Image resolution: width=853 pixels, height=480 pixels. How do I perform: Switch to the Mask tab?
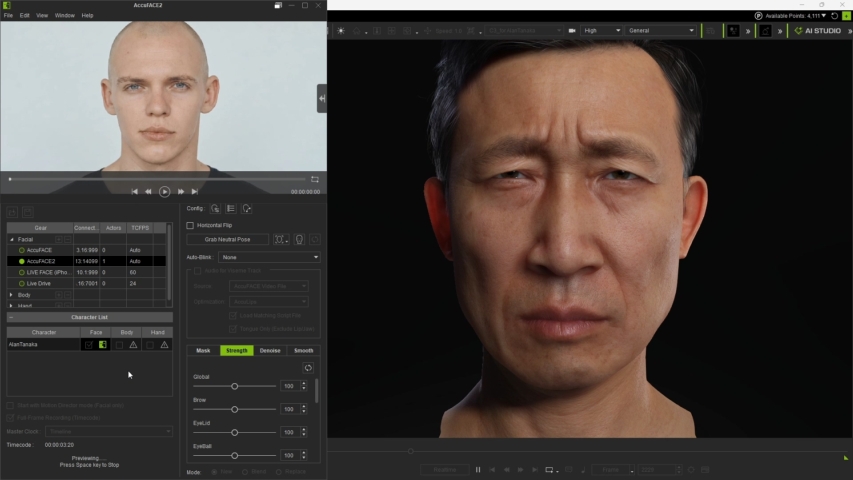tap(203, 351)
